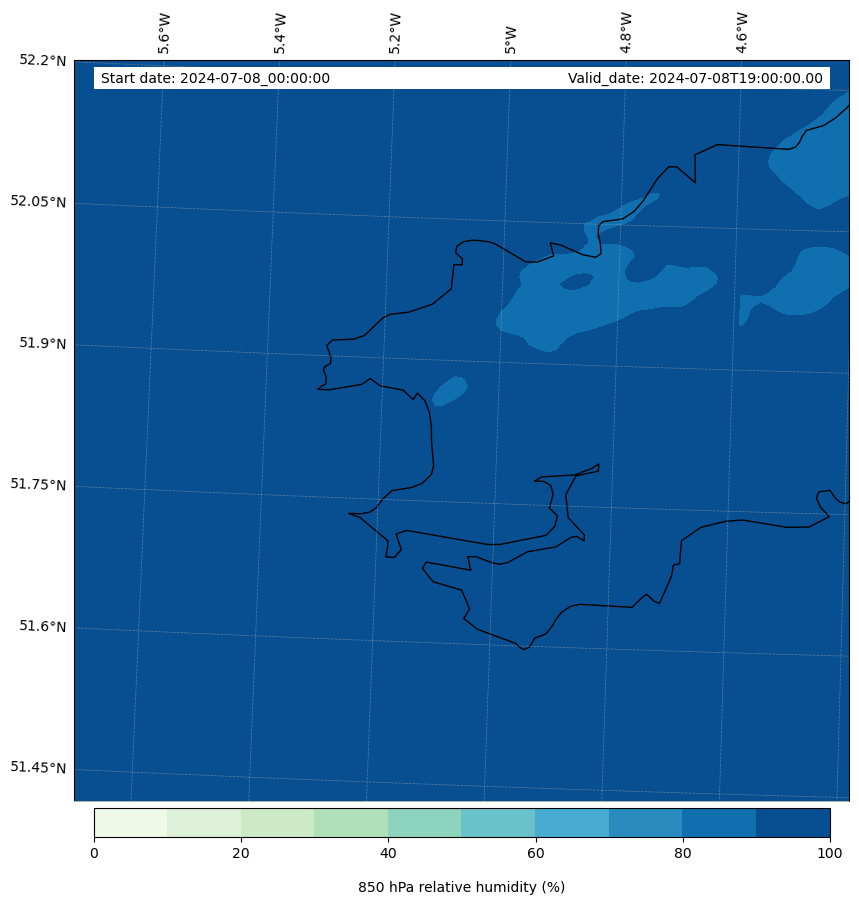Click the 51.9°N latitude label

point(42,343)
